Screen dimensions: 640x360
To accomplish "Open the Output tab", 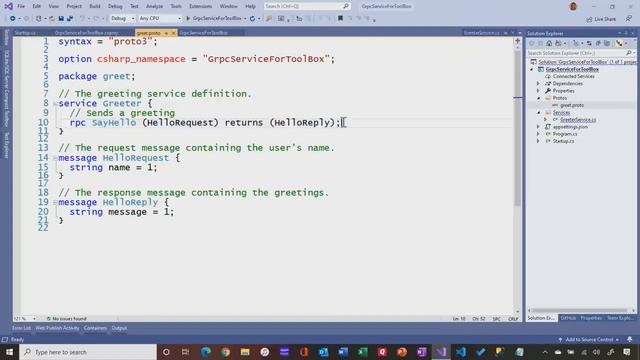I will (x=119, y=328).
